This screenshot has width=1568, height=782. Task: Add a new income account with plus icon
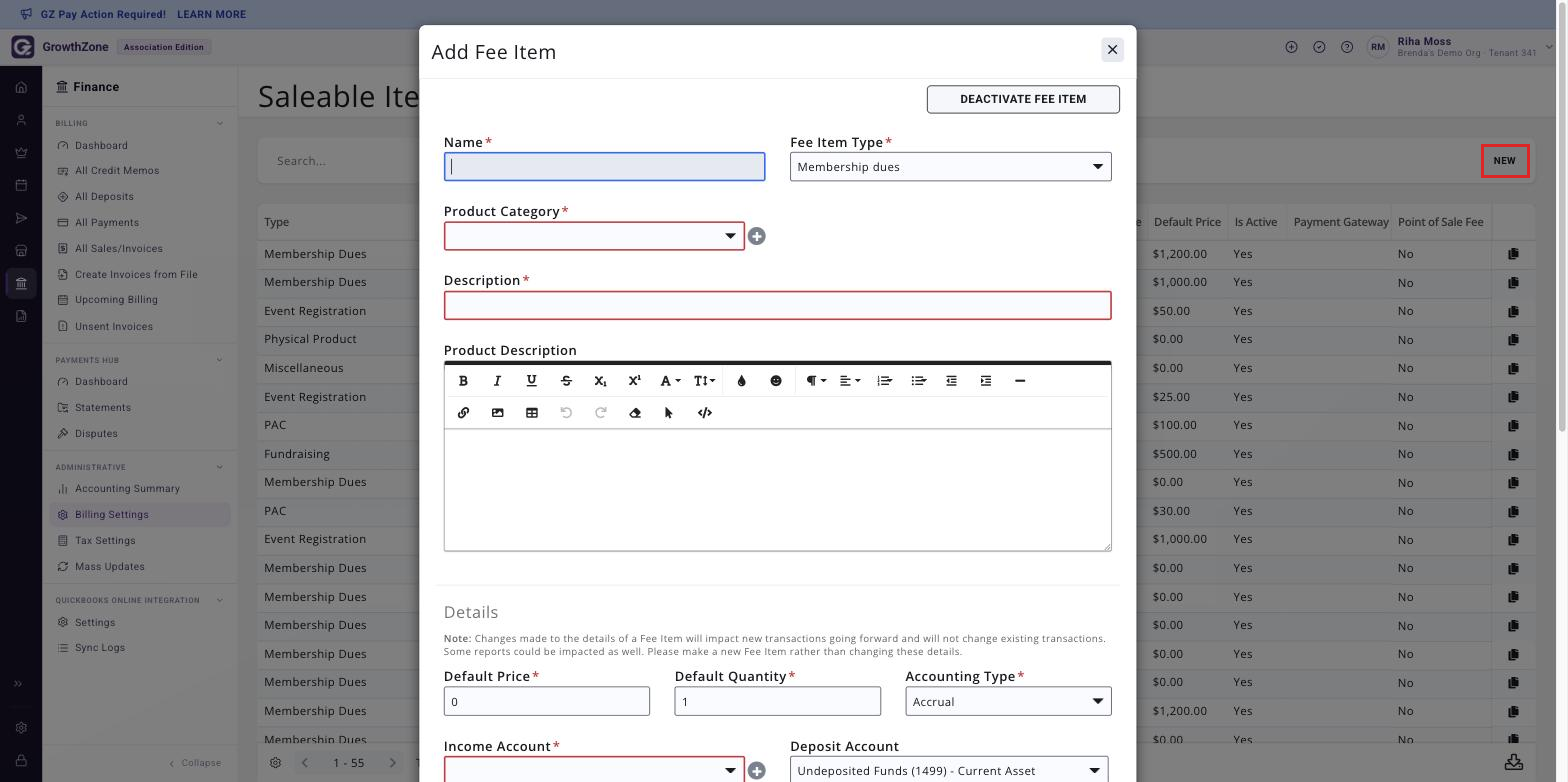point(757,771)
